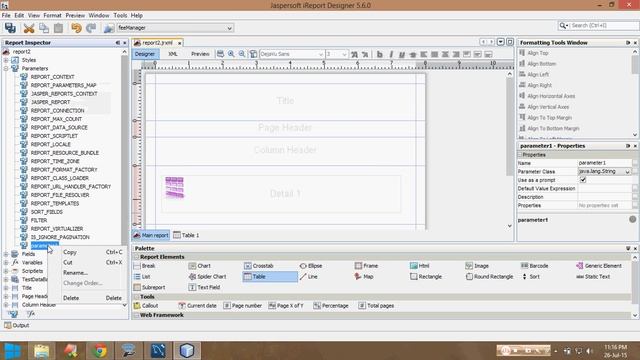
Task: Click the Copy icon in main toolbar
Action: point(44,28)
